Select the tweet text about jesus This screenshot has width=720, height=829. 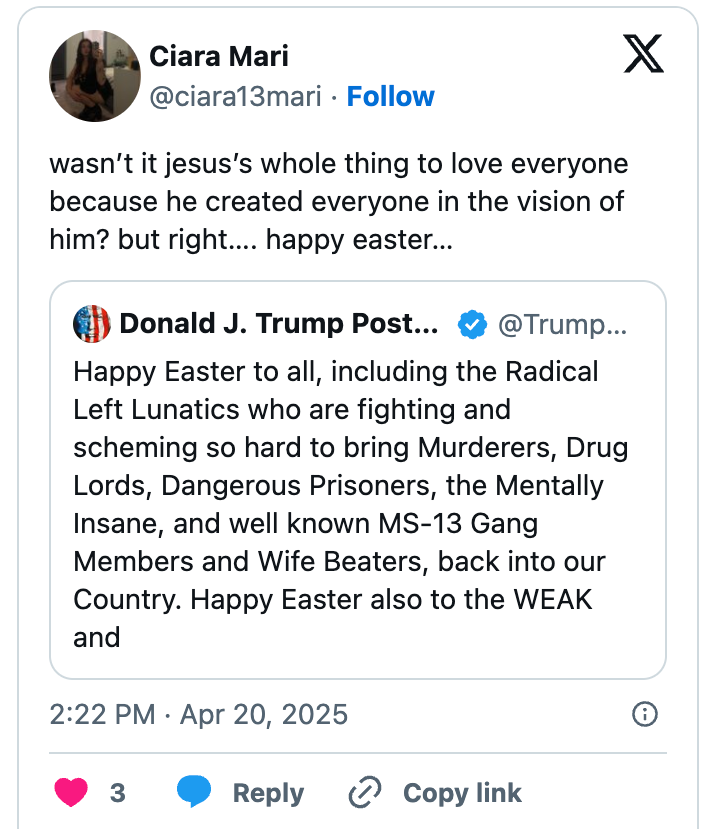pos(338,200)
